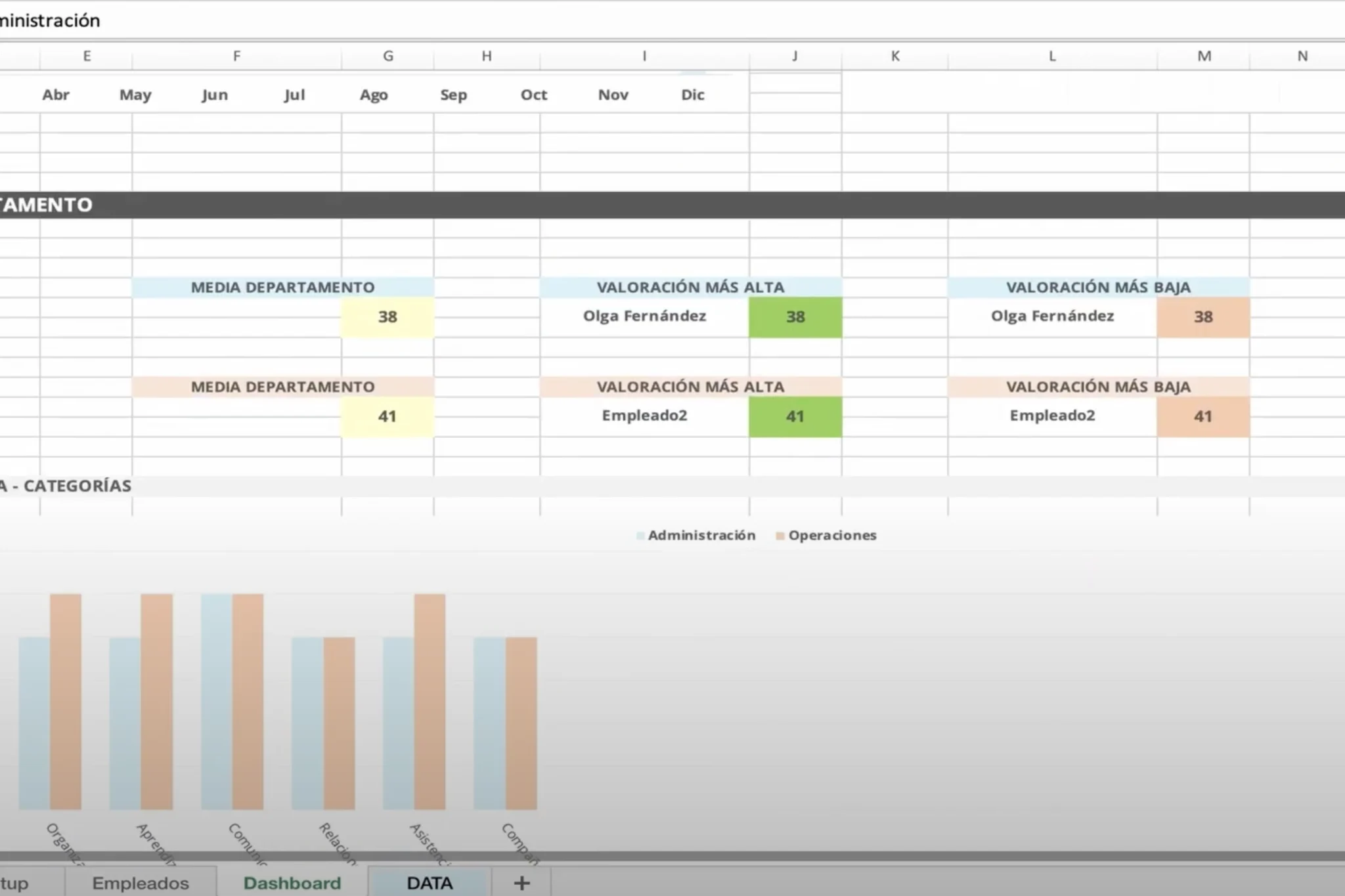Select orange cell with value 38
This screenshot has width=1345, height=896.
1203,317
